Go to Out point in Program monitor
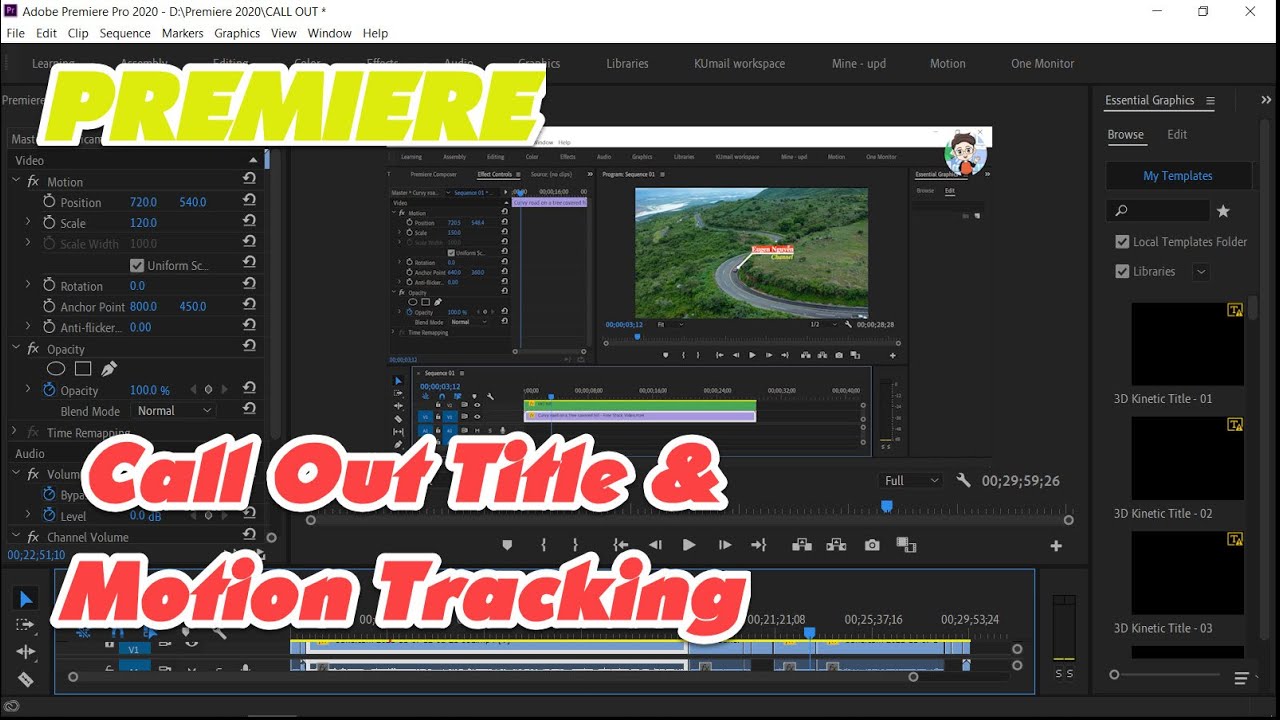The height and width of the screenshot is (720, 1280). [x=759, y=545]
